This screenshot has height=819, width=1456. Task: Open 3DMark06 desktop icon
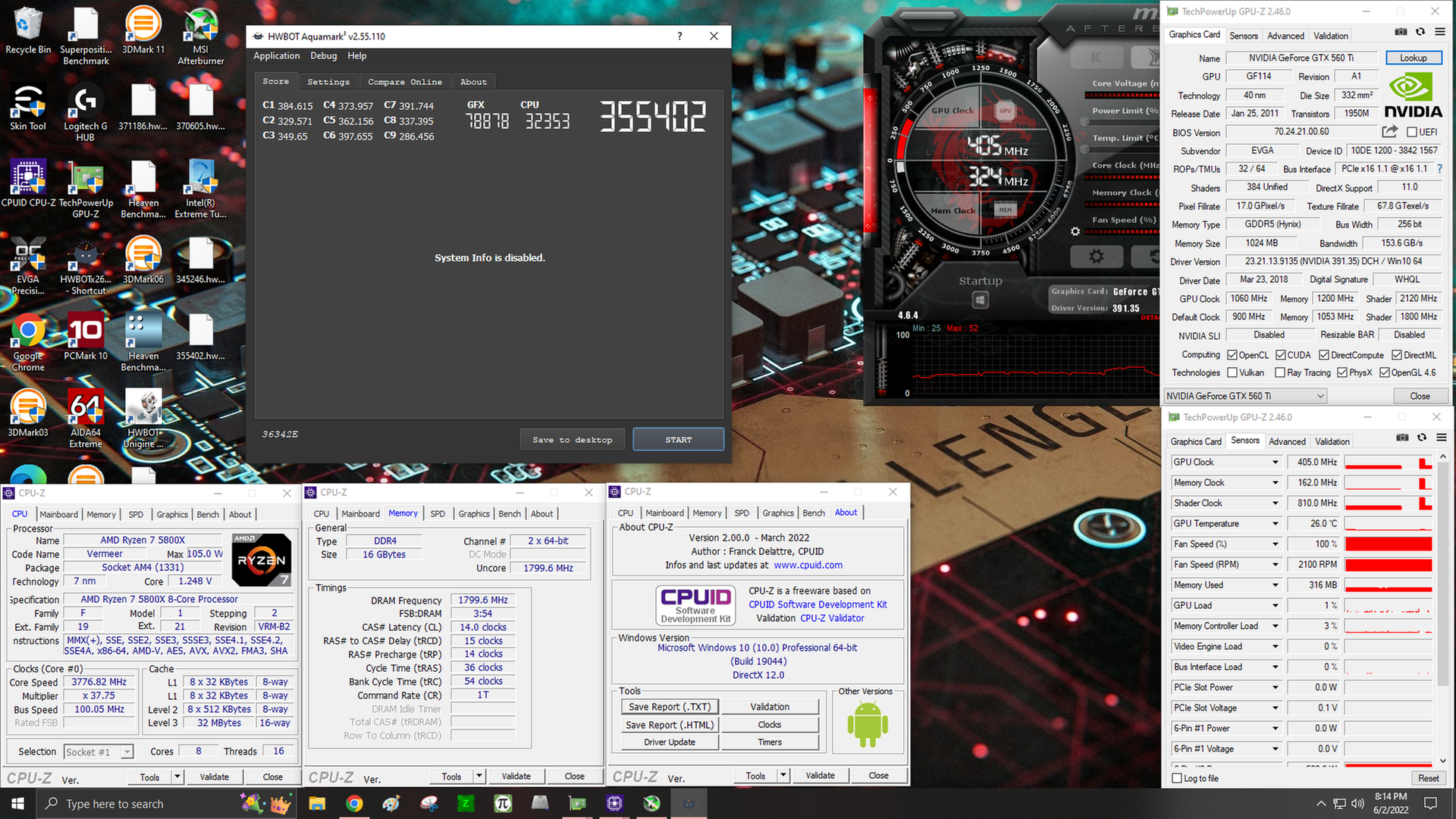click(x=143, y=259)
